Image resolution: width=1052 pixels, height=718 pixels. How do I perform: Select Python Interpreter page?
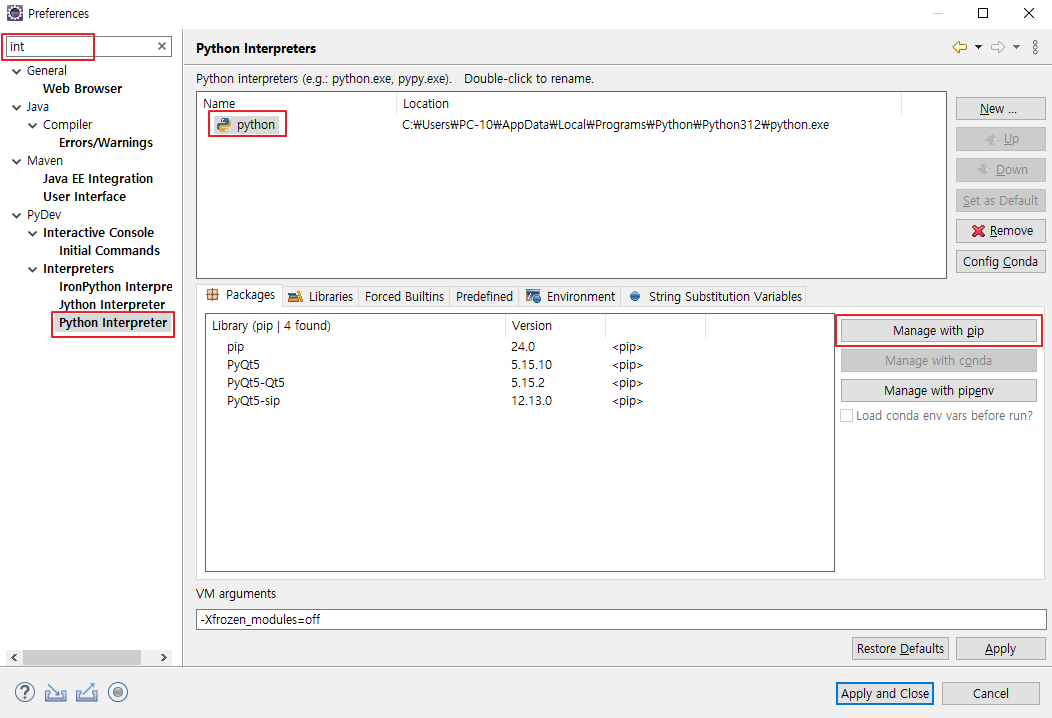[x=113, y=323]
